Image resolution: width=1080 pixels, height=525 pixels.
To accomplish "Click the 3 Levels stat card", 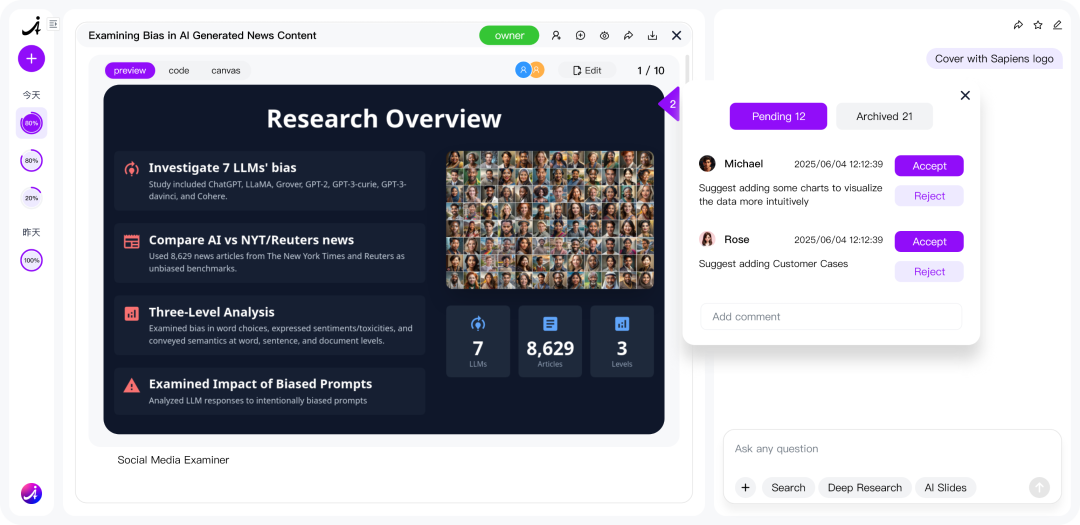I will pyautogui.click(x=622, y=341).
